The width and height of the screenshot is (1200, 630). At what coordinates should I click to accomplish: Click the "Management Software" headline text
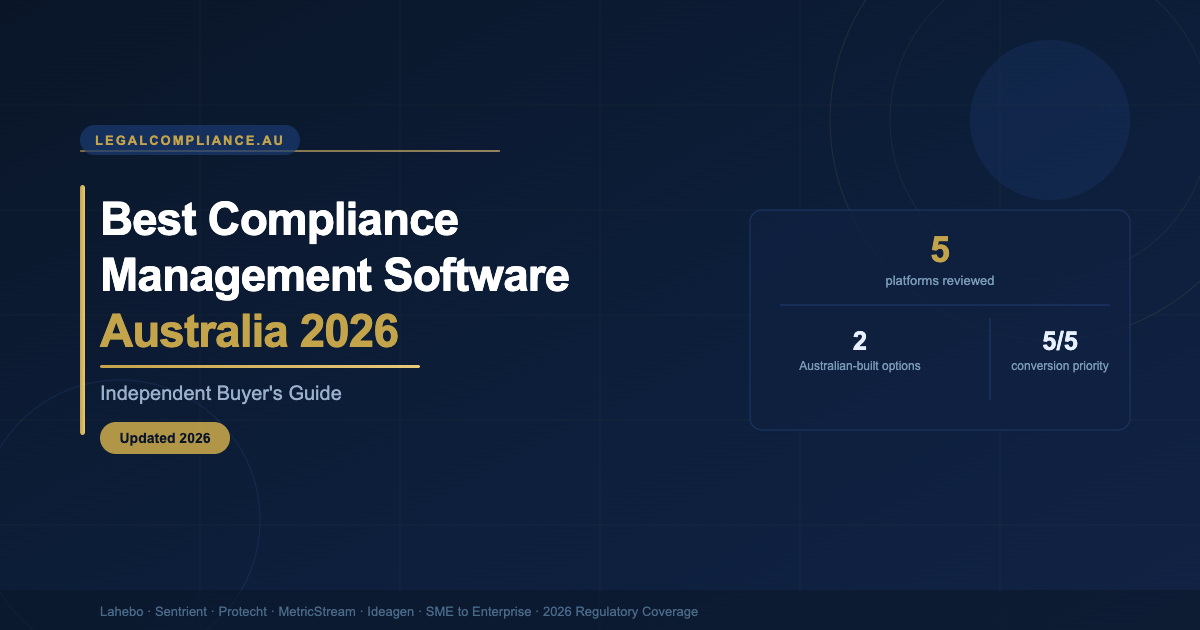click(335, 274)
